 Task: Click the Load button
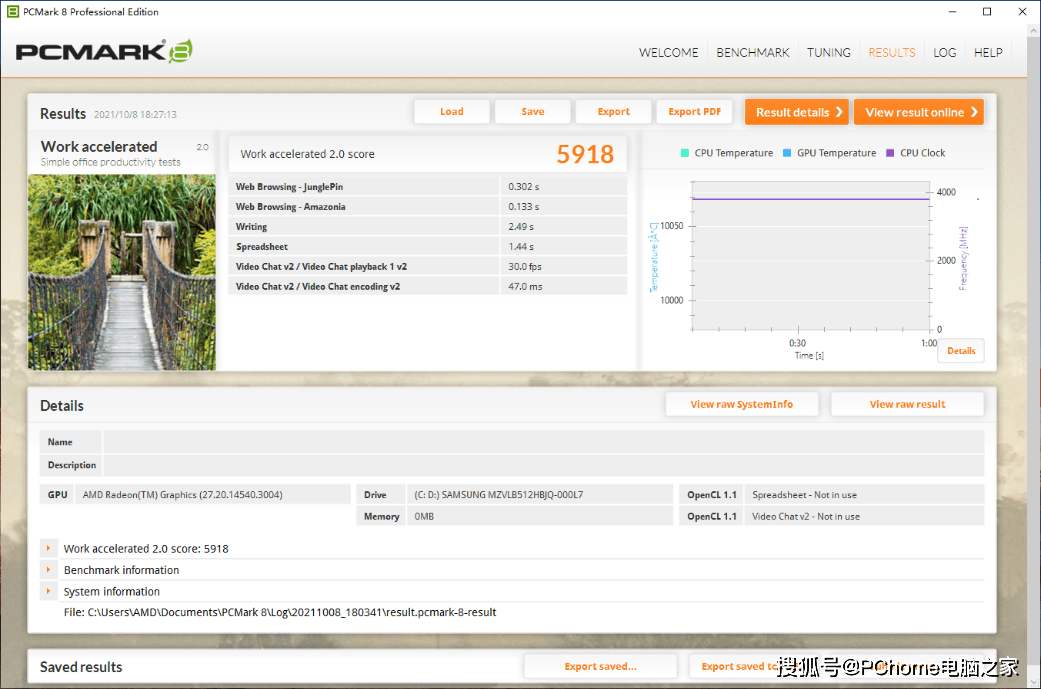tap(451, 112)
